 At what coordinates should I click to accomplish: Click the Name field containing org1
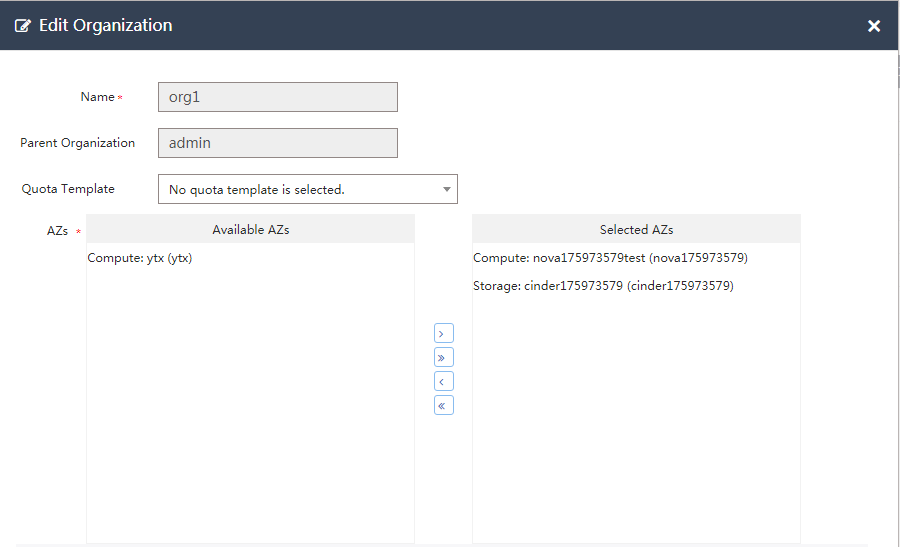point(277,97)
